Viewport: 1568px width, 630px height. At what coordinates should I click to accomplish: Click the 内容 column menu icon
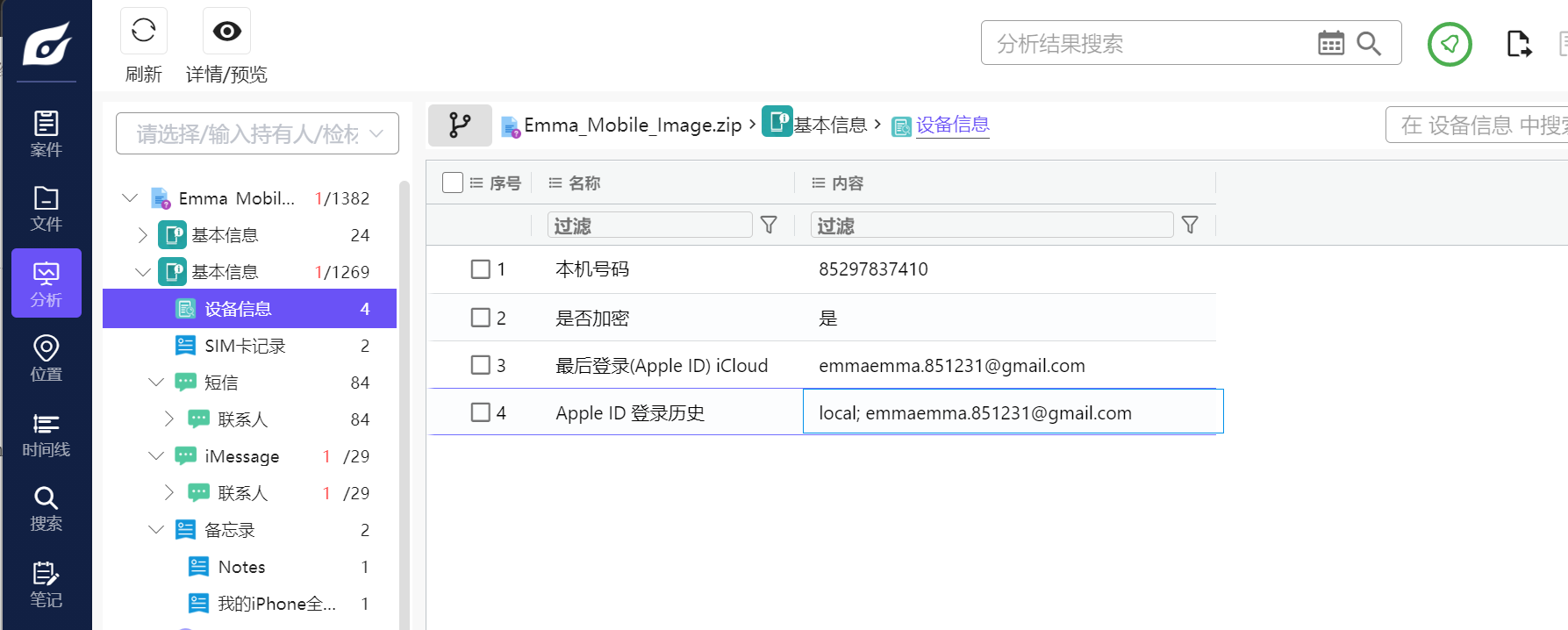pos(819,183)
